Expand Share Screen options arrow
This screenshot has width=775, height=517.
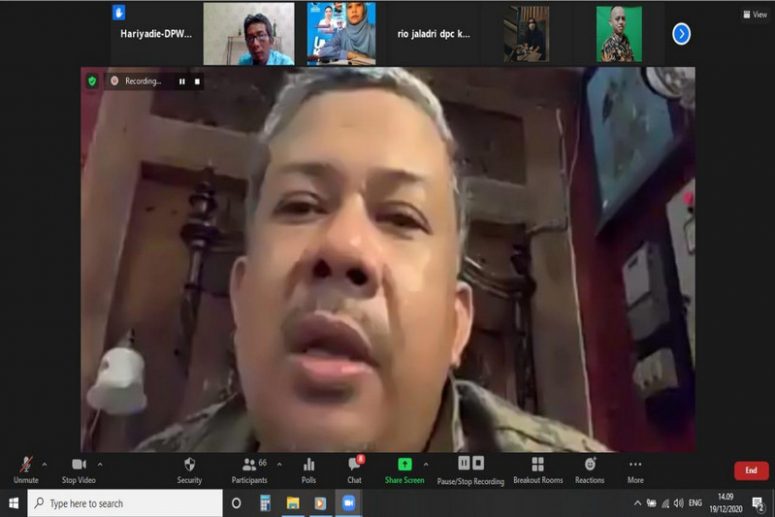[426, 464]
